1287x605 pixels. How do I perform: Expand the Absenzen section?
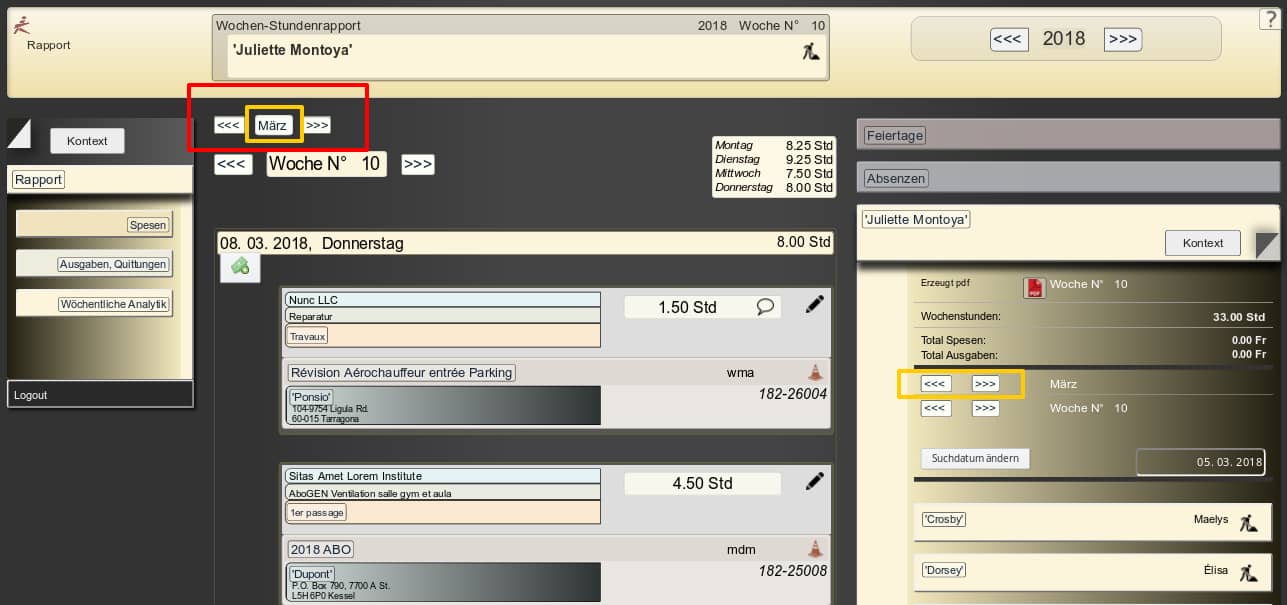[896, 178]
